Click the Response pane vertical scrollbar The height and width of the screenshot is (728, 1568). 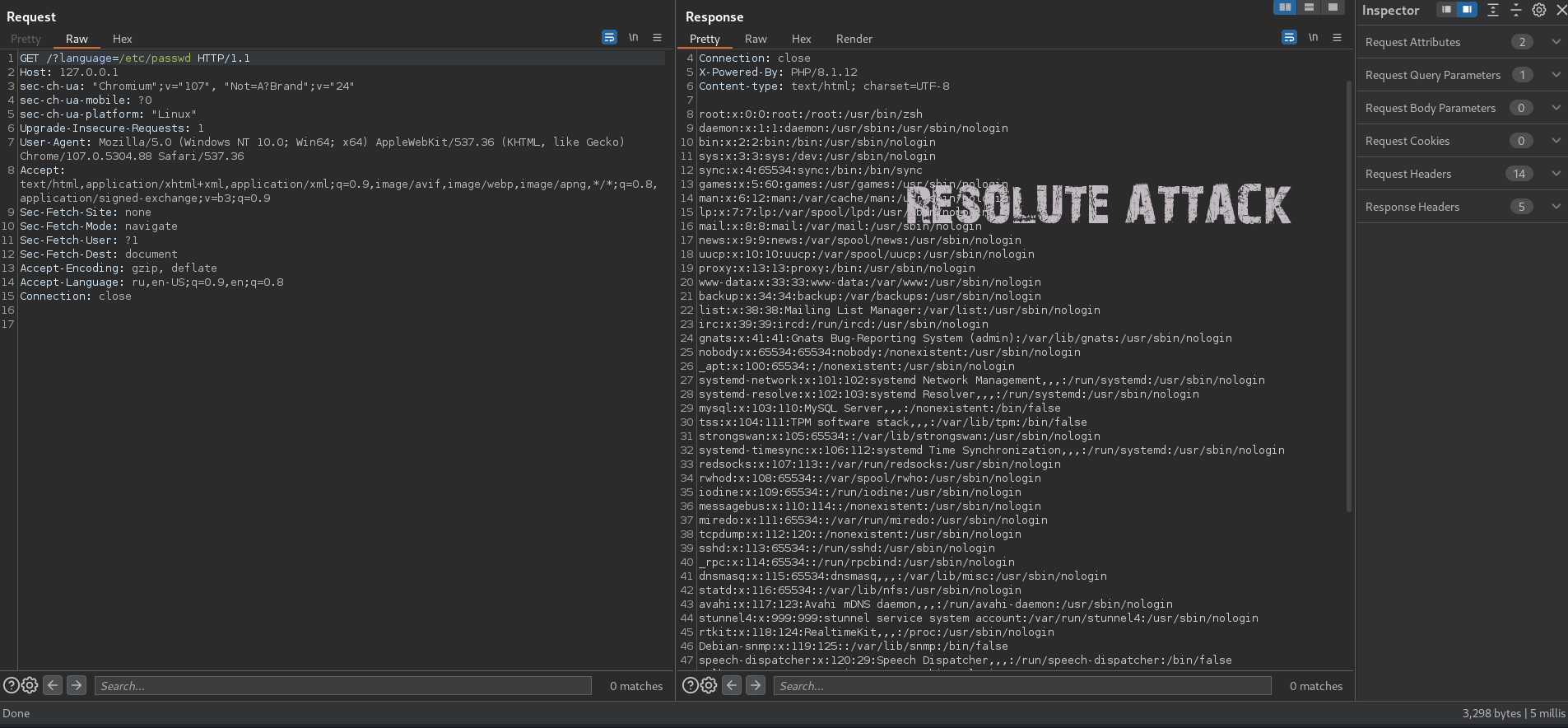[x=1348, y=296]
